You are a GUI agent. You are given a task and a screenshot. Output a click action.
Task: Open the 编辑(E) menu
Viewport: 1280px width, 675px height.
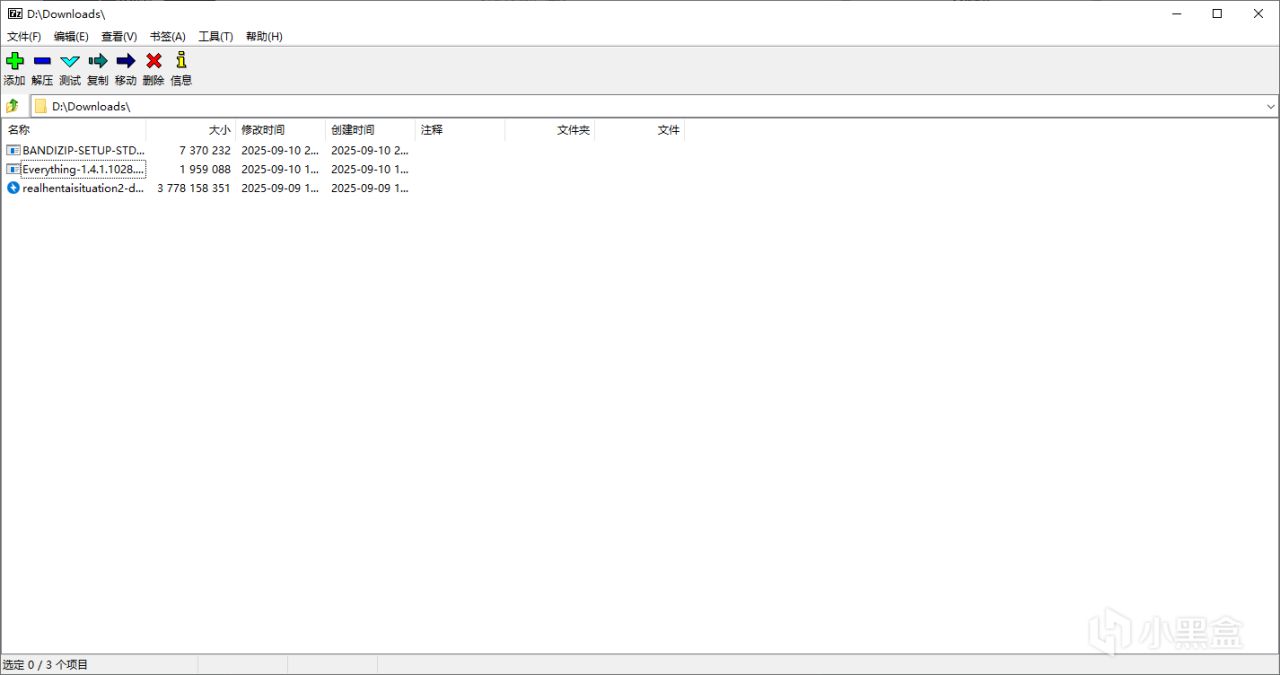[71, 36]
